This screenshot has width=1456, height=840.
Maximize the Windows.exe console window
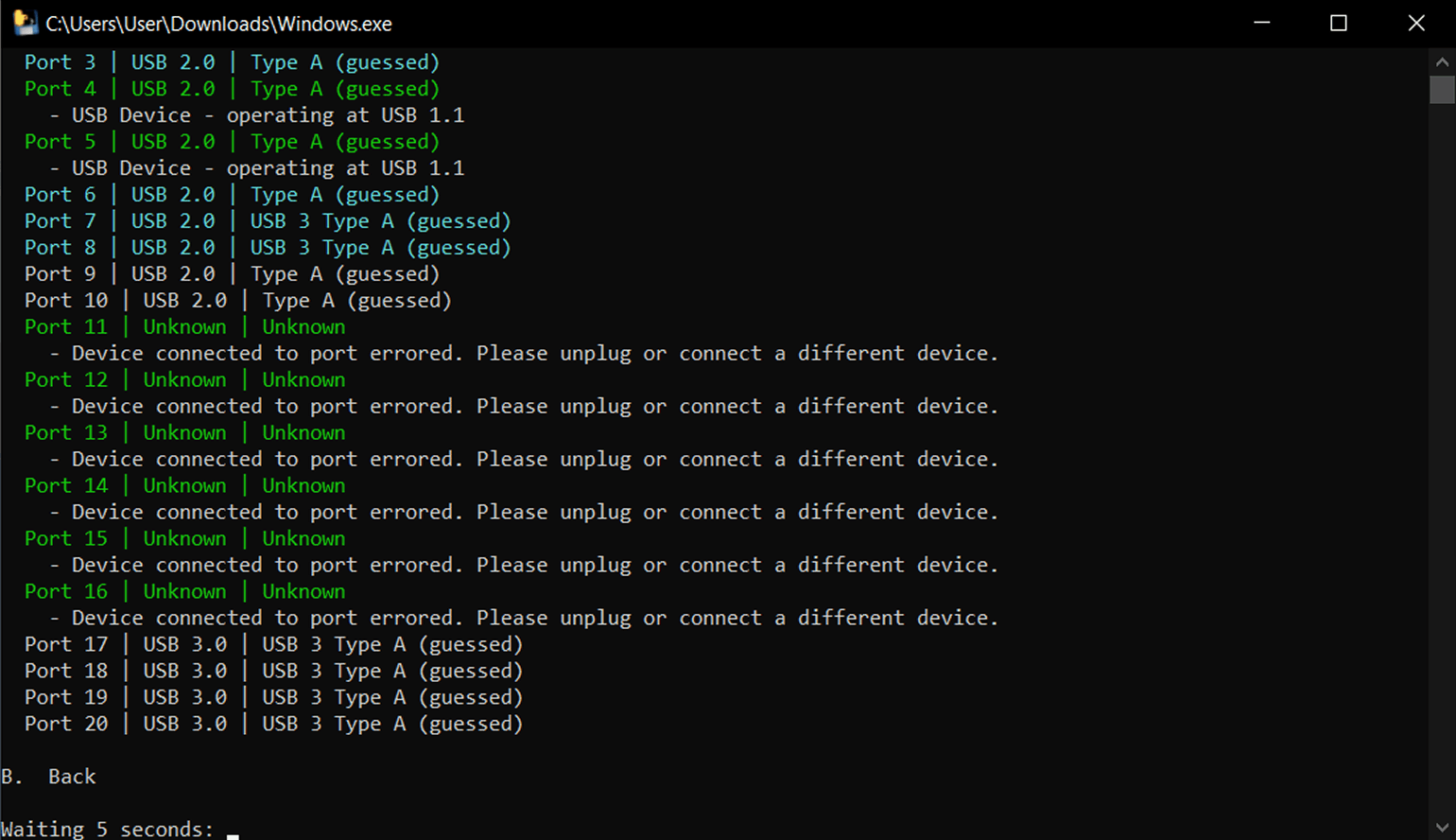(1339, 23)
